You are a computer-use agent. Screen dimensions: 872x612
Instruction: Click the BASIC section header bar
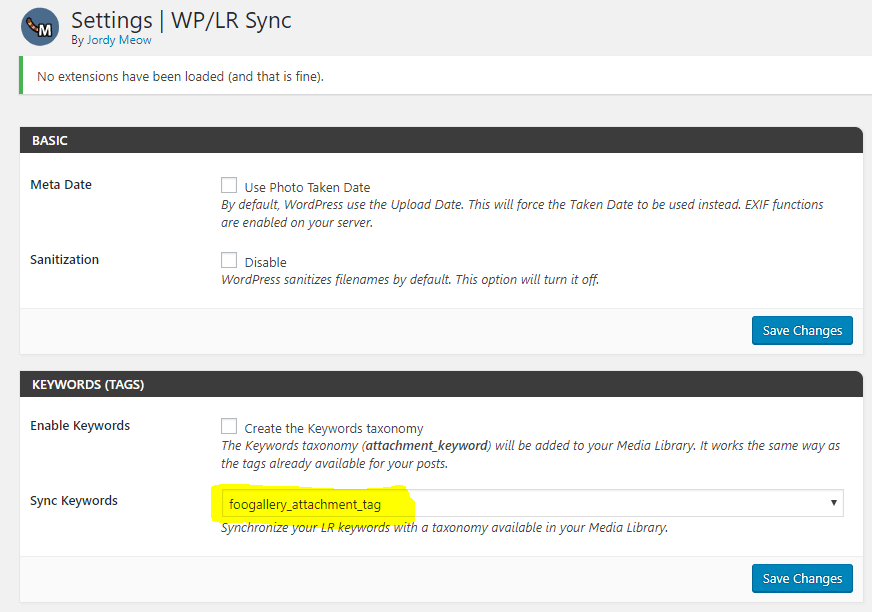pyautogui.click(x=441, y=140)
